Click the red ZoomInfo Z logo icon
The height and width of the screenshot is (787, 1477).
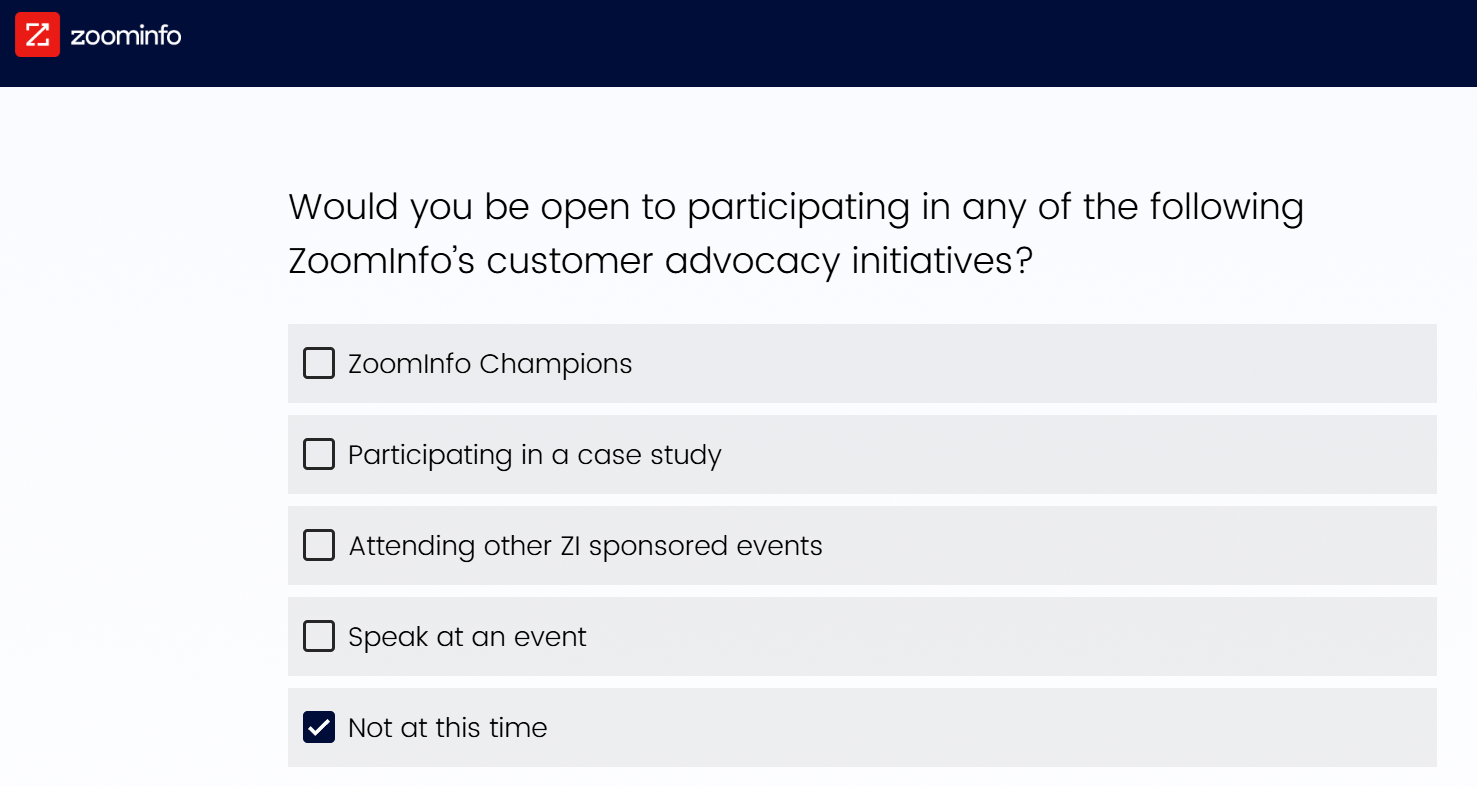(x=37, y=35)
